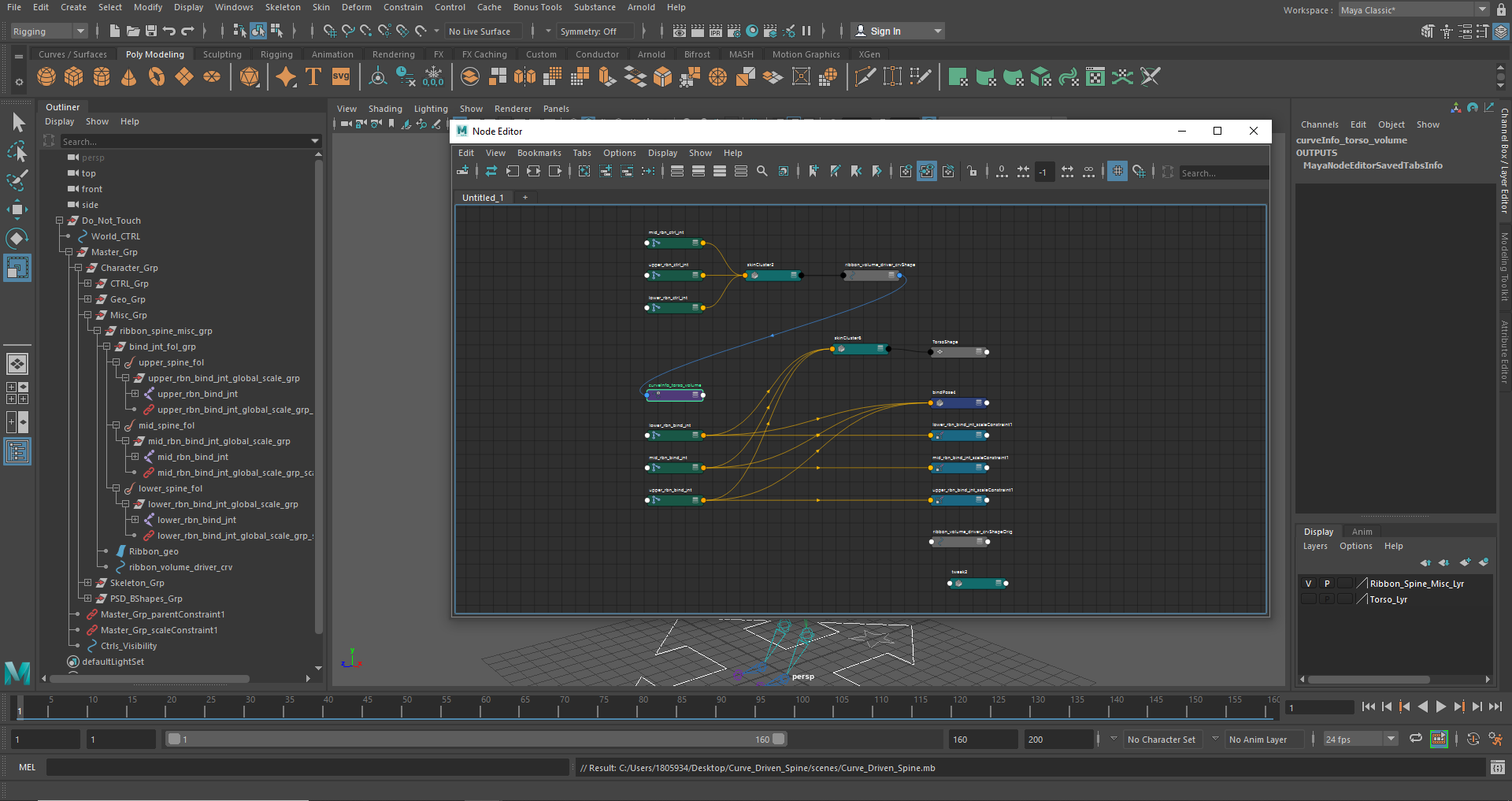Add a new Node Editor tab with plus

(x=525, y=198)
